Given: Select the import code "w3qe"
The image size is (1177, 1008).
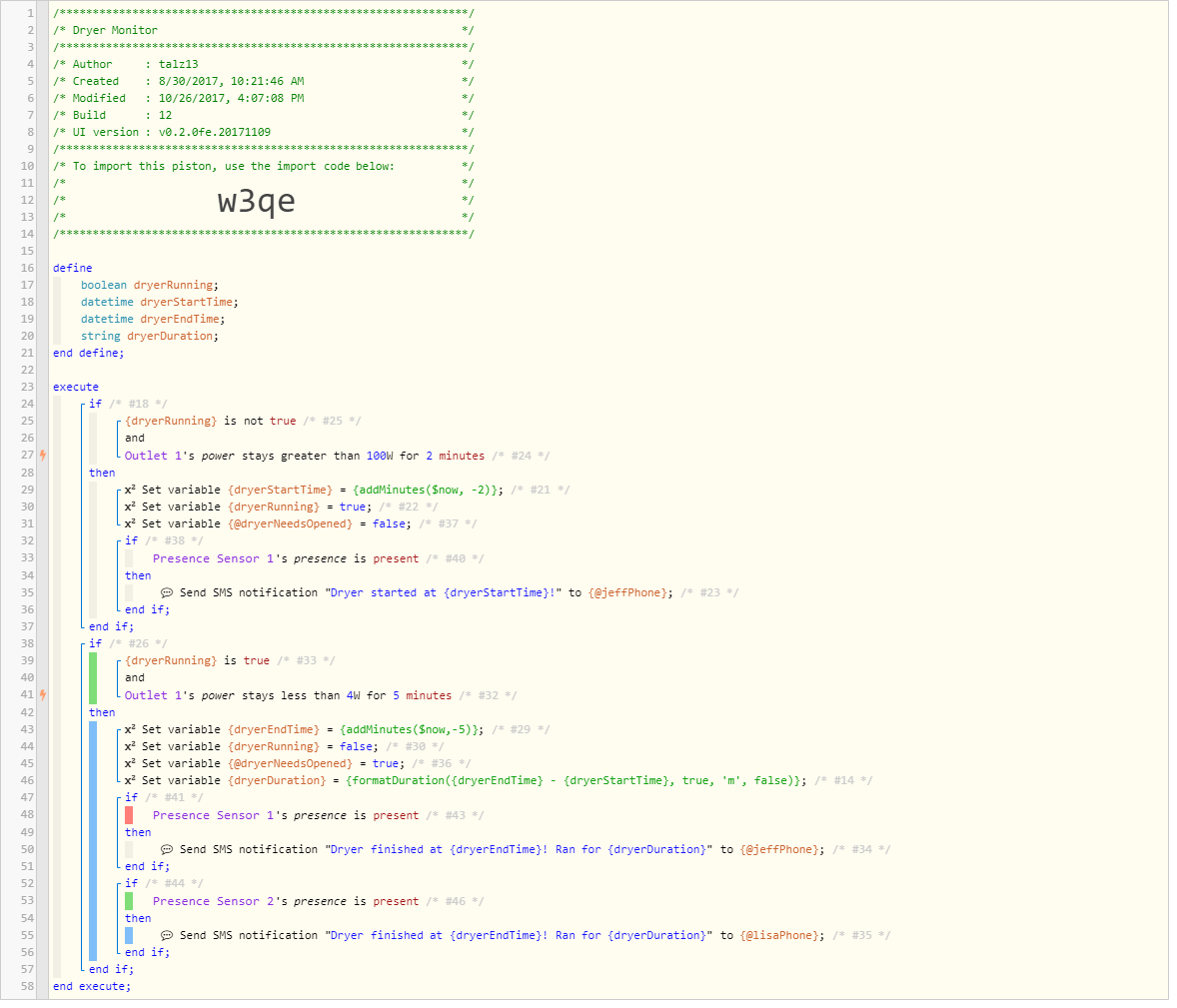Looking at the screenshot, I should 258,203.
